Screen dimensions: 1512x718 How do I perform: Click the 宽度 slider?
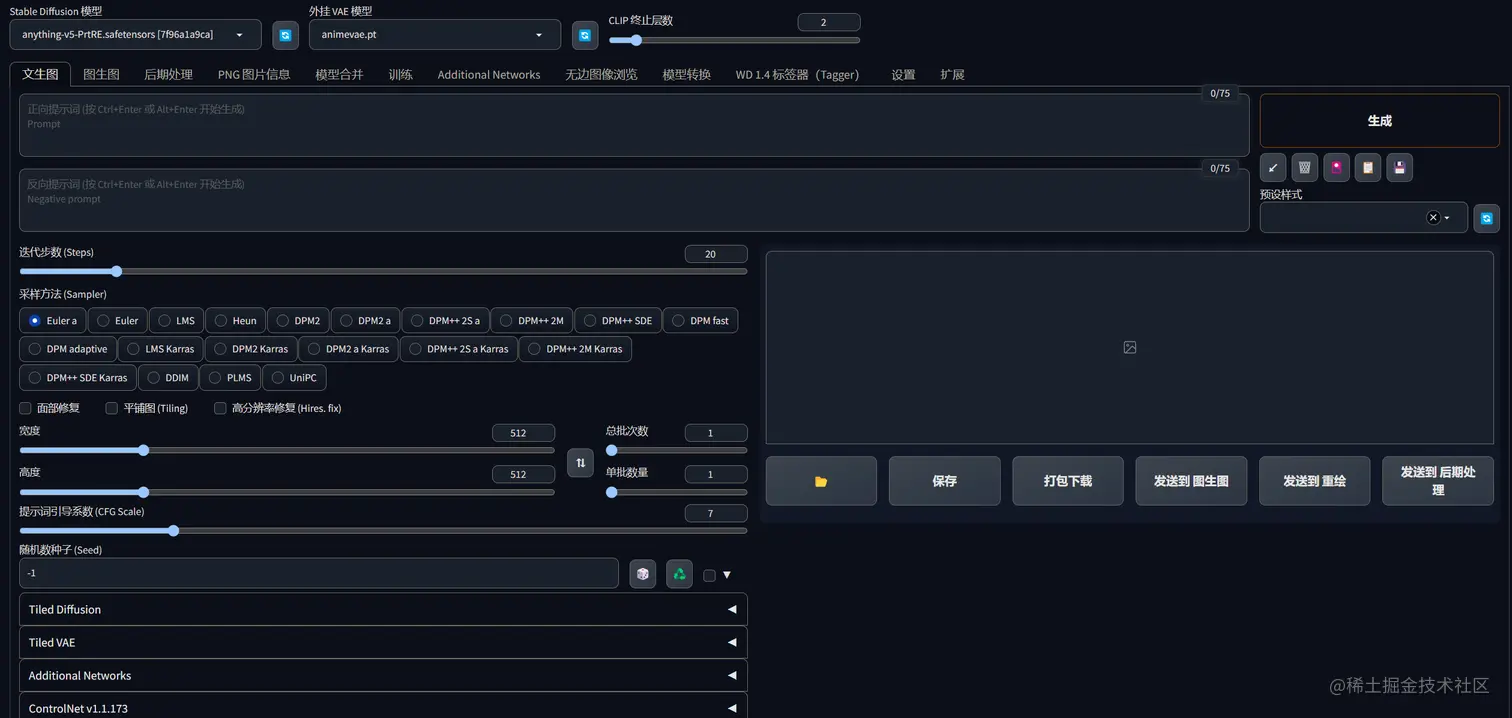click(x=287, y=450)
